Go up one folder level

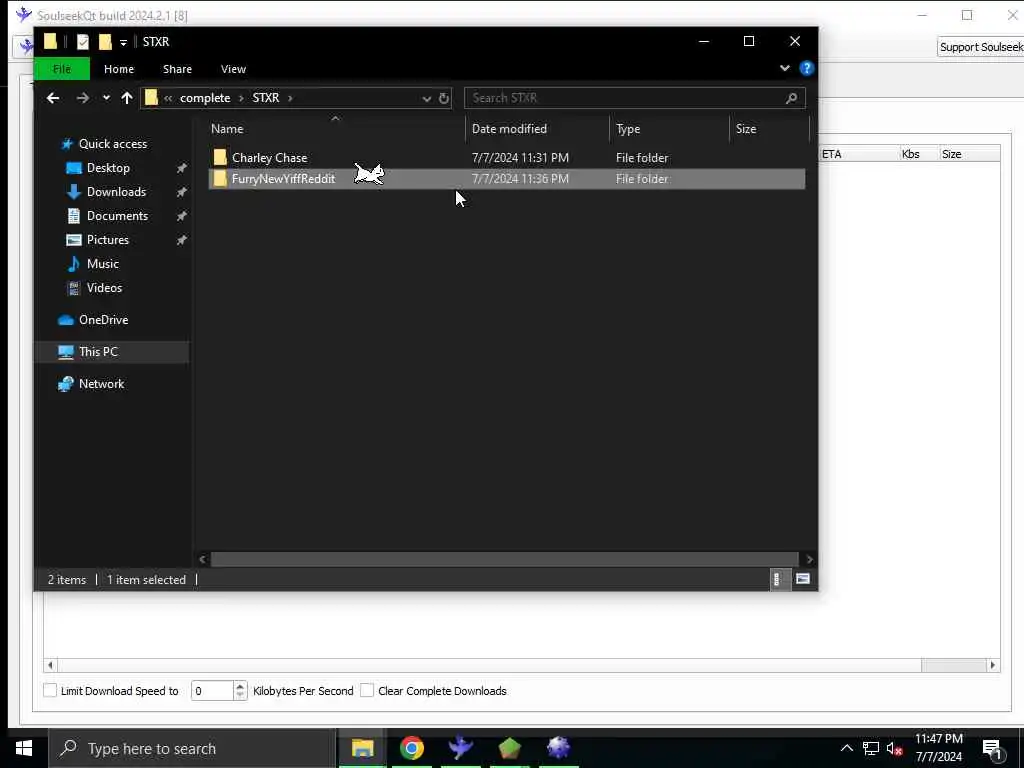[127, 98]
